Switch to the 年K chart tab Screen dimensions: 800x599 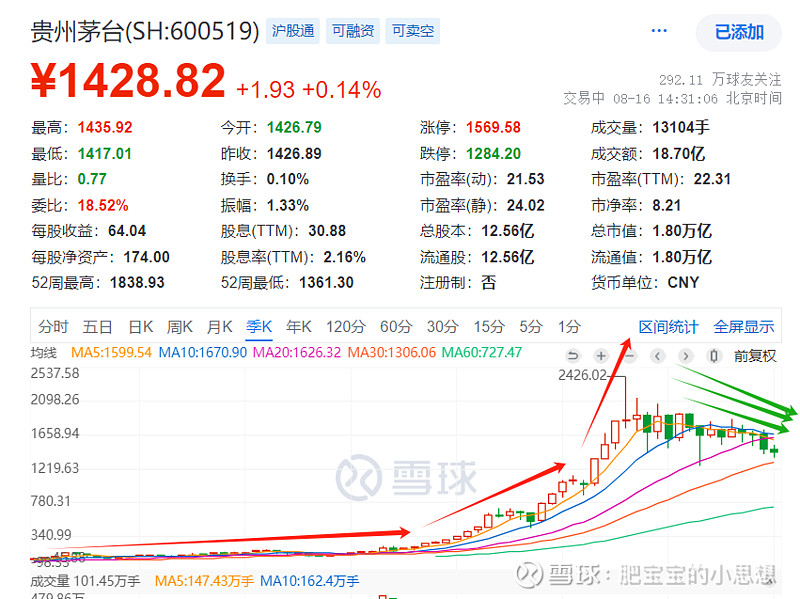[298, 327]
